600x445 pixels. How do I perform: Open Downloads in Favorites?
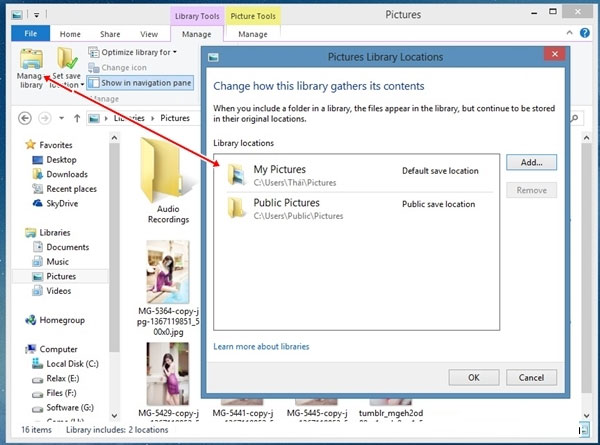point(60,174)
